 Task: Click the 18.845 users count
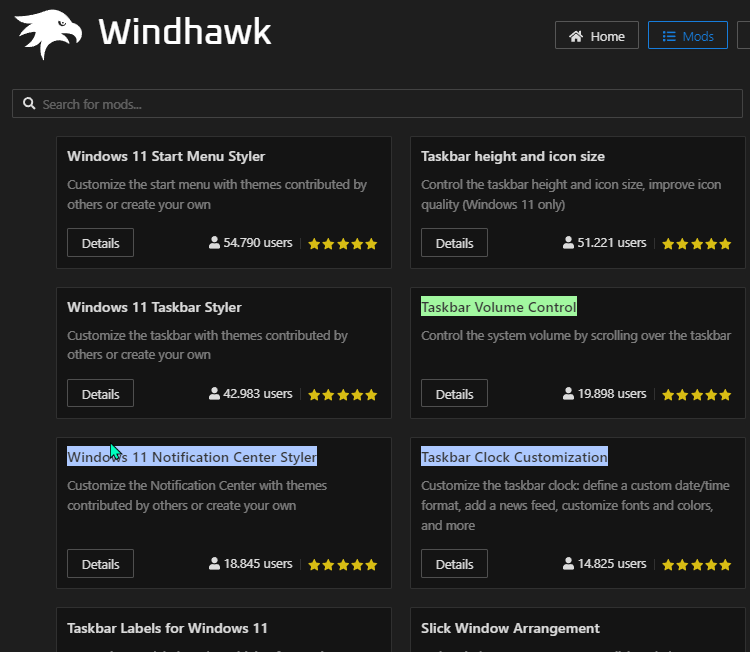click(x=258, y=564)
